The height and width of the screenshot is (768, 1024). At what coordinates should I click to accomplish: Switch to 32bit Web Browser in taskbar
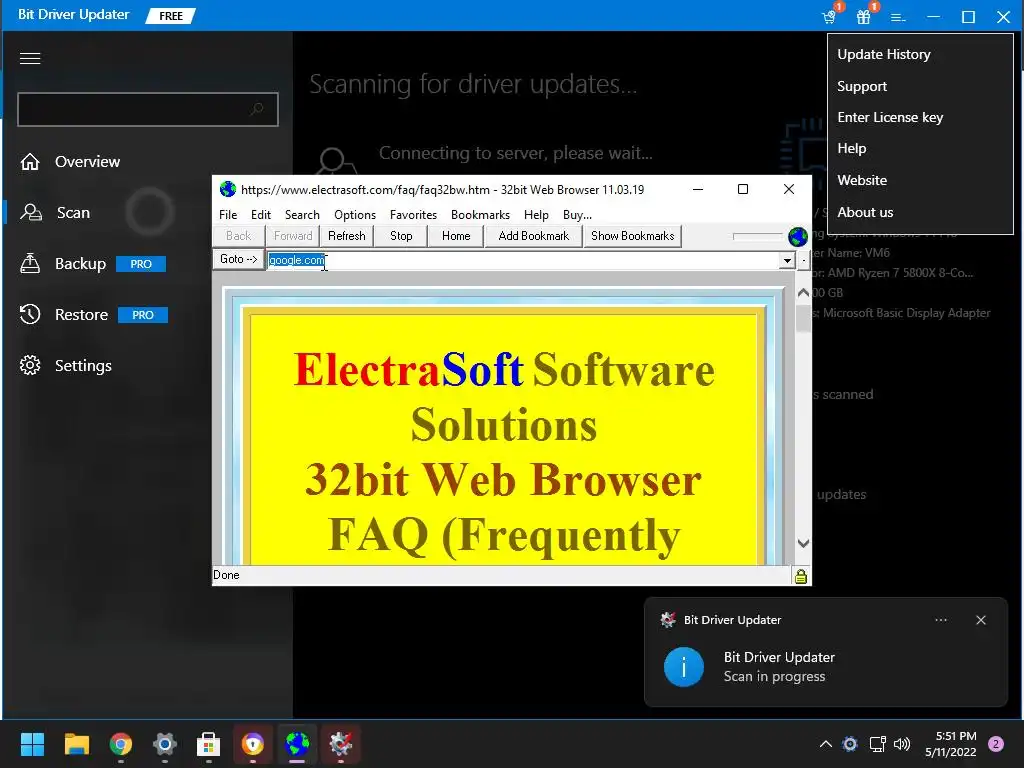pyautogui.click(x=296, y=744)
